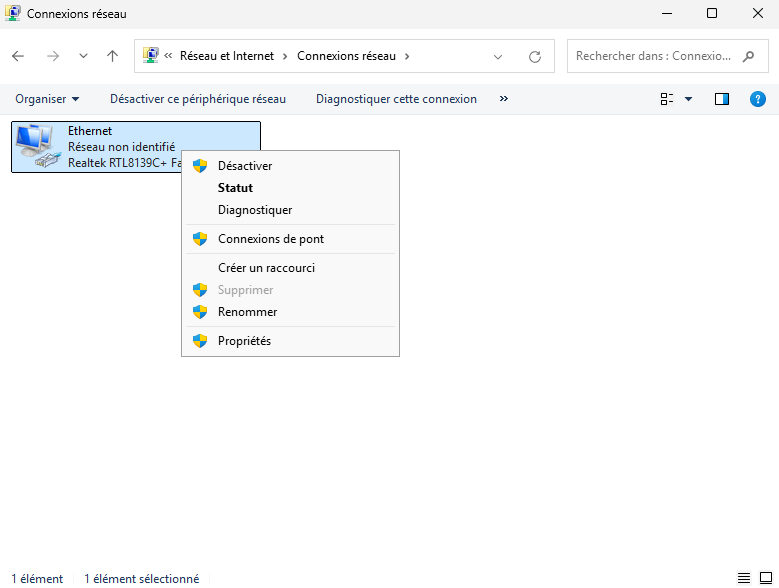
Task: Choose Renommer from the context menu
Action: pyautogui.click(x=247, y=312)
